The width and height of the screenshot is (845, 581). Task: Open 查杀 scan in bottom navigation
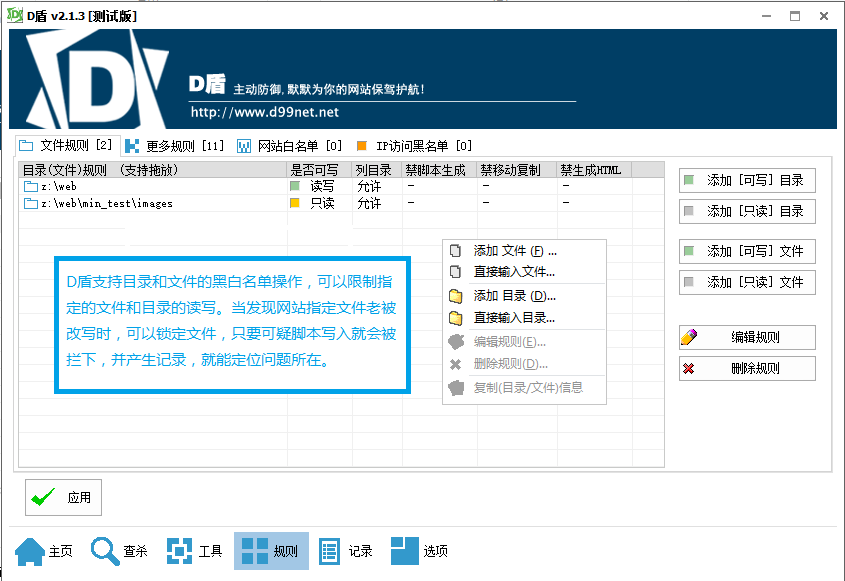(119, 551)
